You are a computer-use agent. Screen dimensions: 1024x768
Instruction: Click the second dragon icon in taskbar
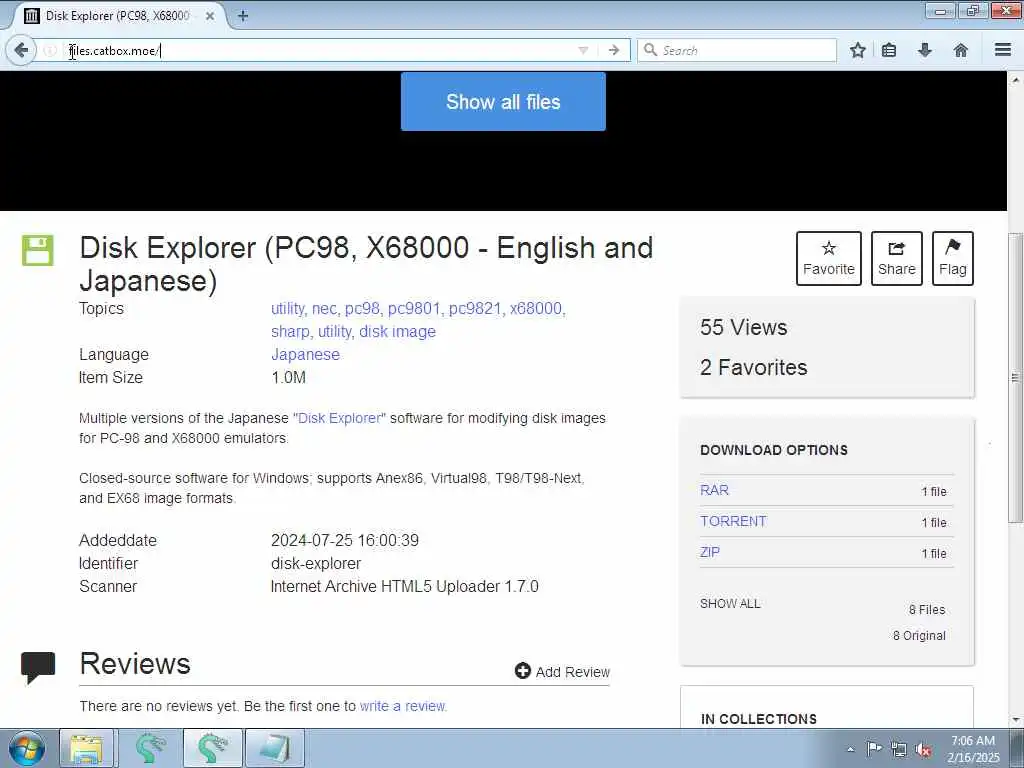click(x=213, y=748)
